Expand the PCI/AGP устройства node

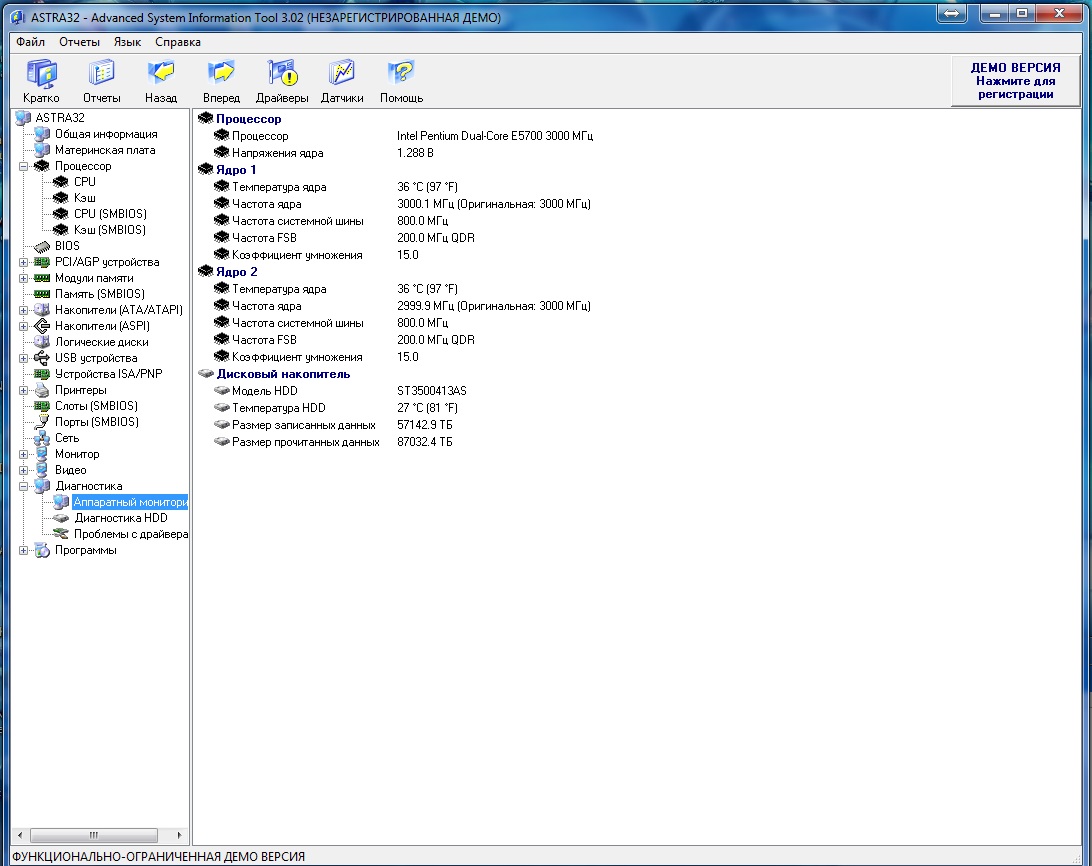(x=23, y=263)
